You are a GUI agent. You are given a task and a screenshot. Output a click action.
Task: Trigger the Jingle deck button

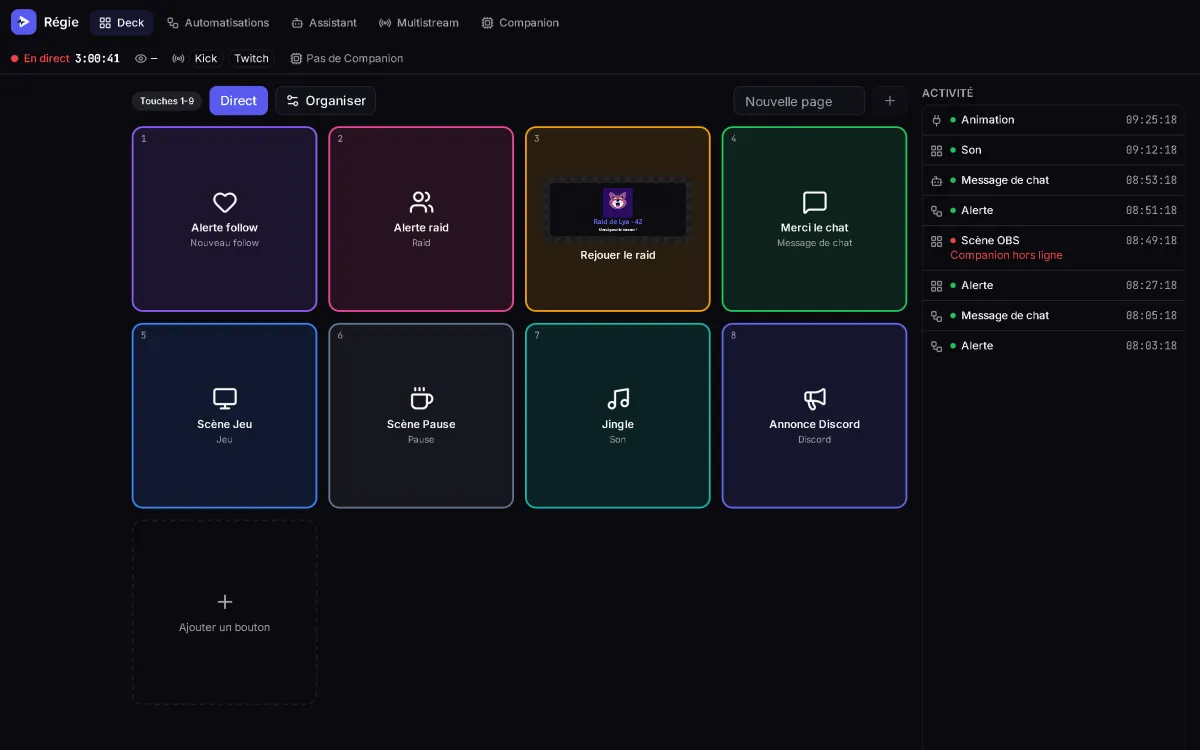618,416
